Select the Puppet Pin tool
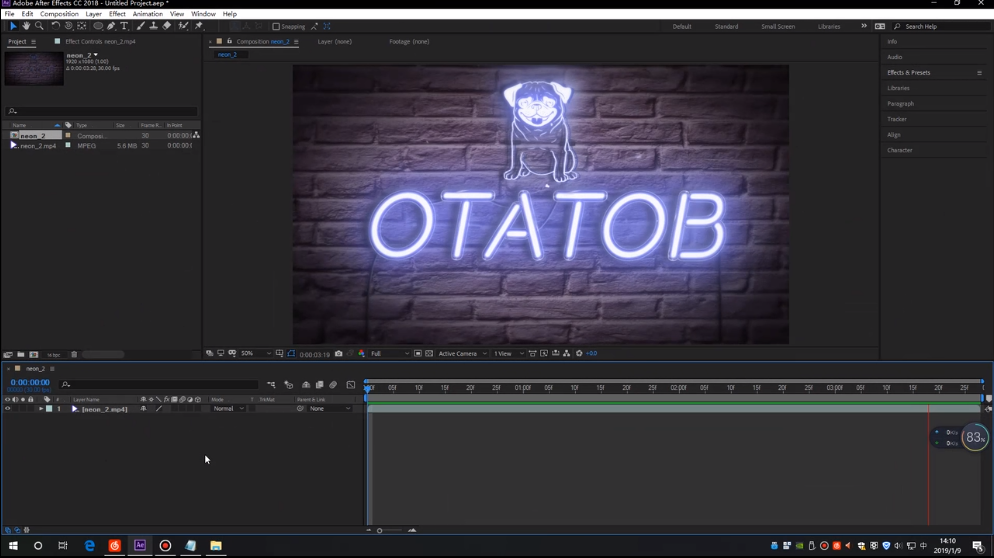 point(198,27)
